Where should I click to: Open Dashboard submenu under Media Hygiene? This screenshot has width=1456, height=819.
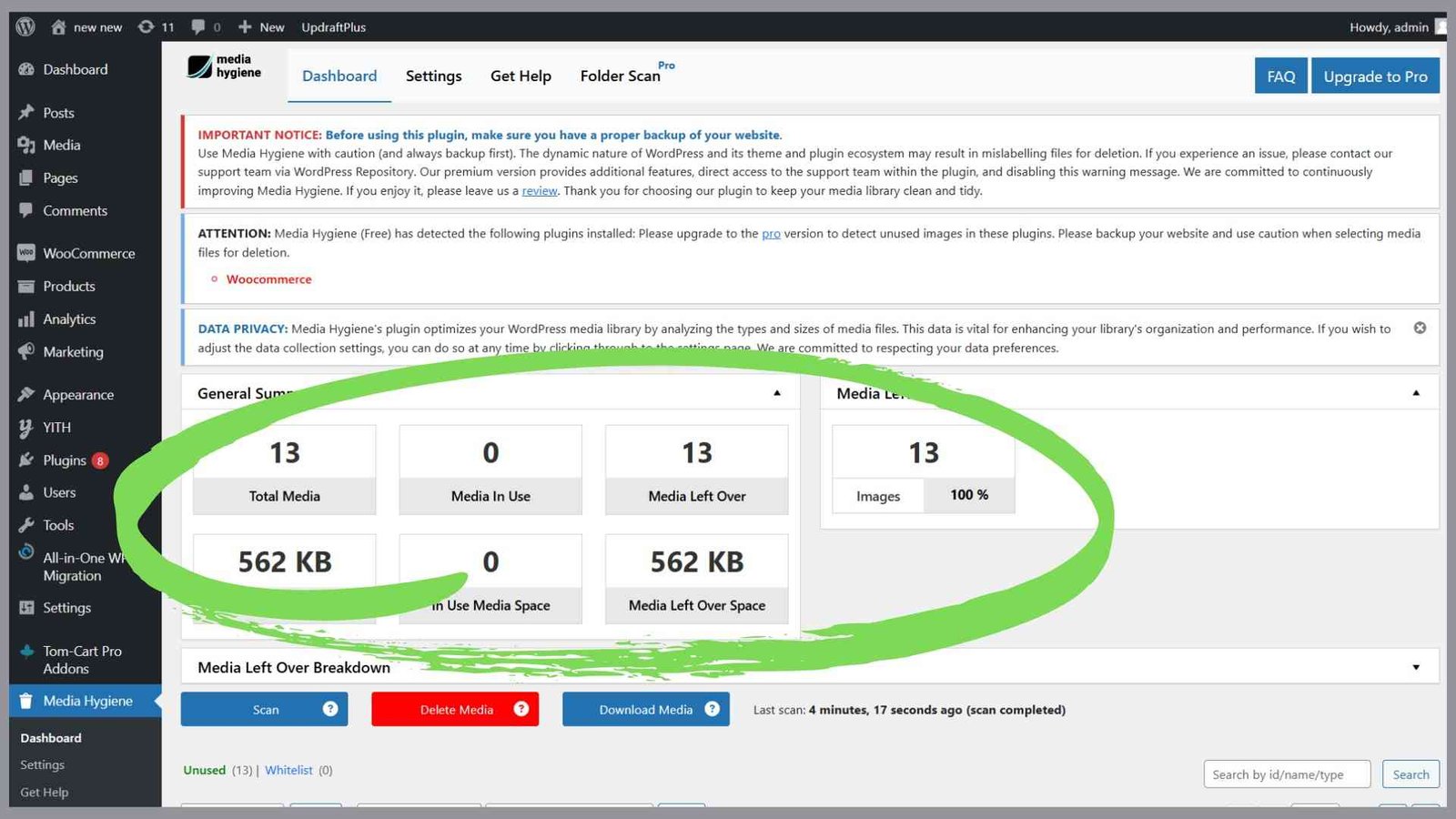pos(51,738)
